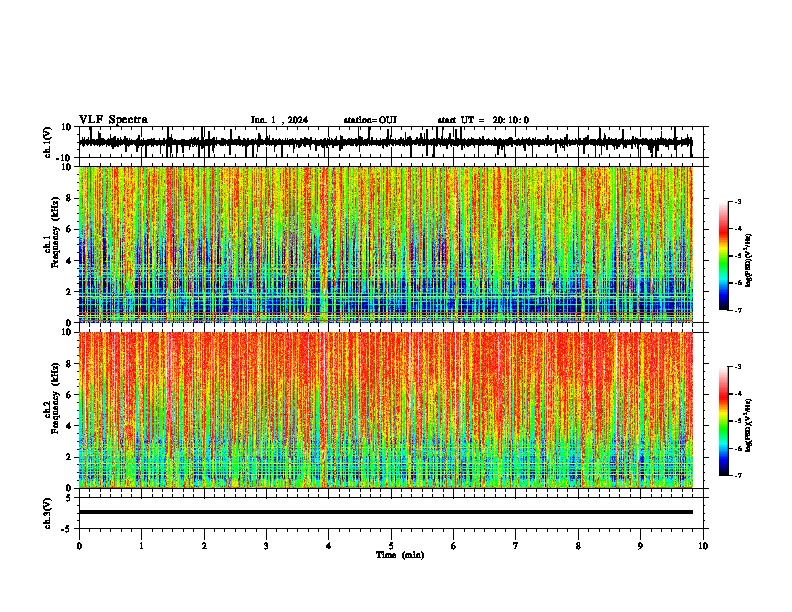Click time axis tick label '7'
Screen dimensions: 792x612
pyautogui.click(x=516, y=546)
